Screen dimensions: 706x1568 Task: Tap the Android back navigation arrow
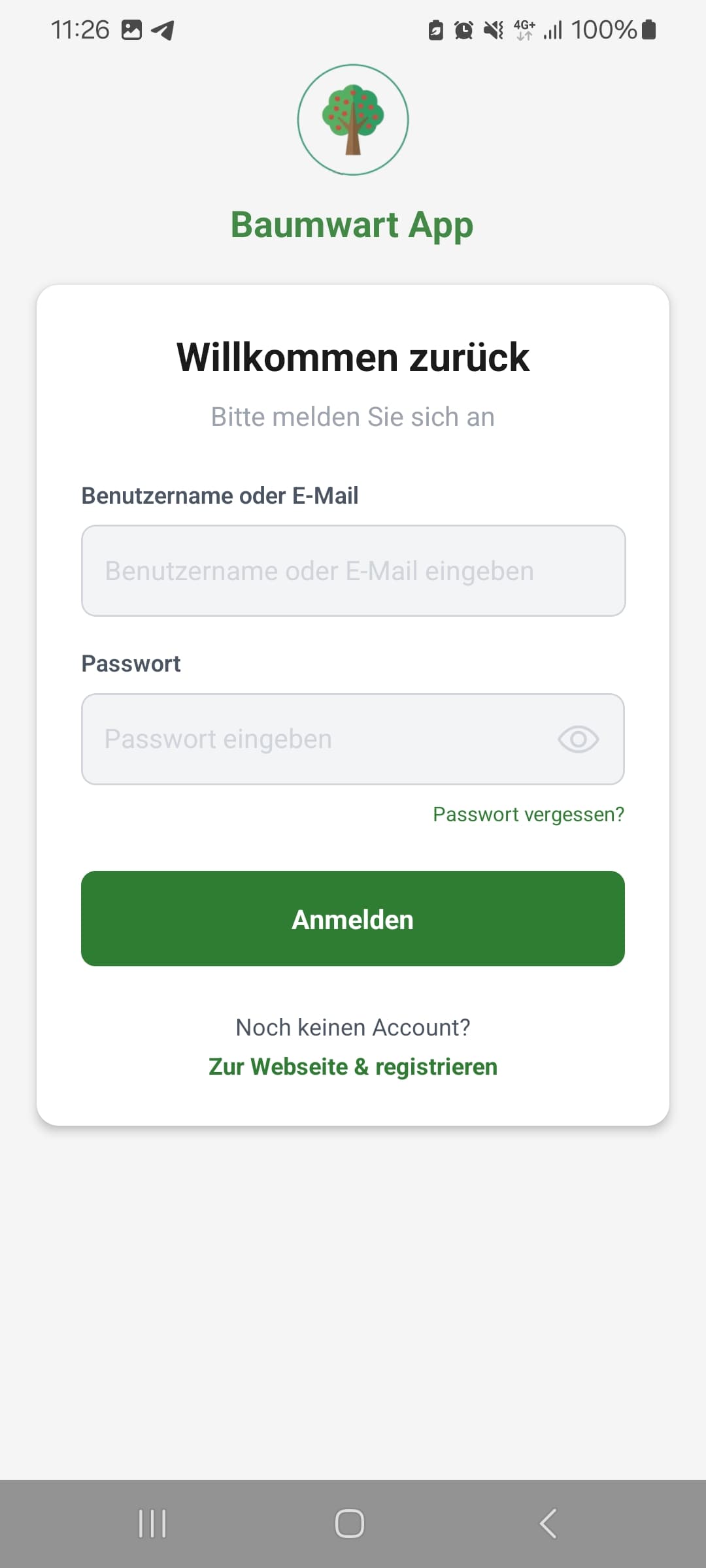[x=548, y=1524]
